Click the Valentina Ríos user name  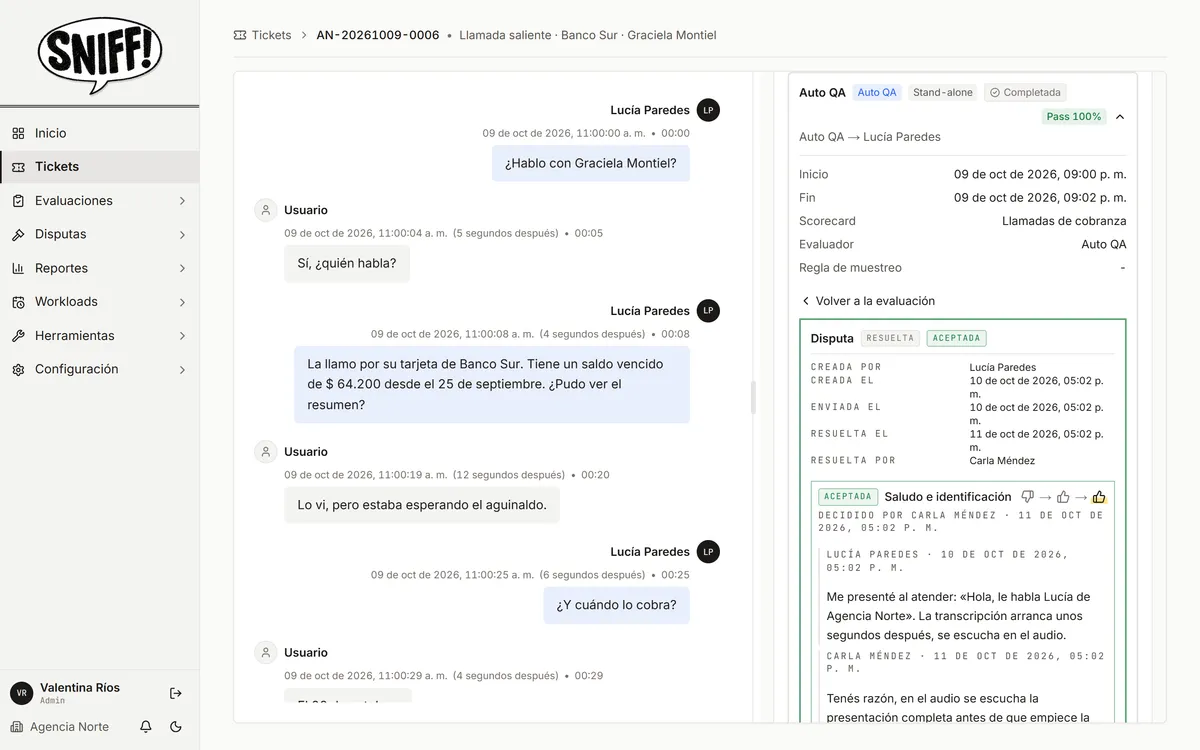point(80,688)
